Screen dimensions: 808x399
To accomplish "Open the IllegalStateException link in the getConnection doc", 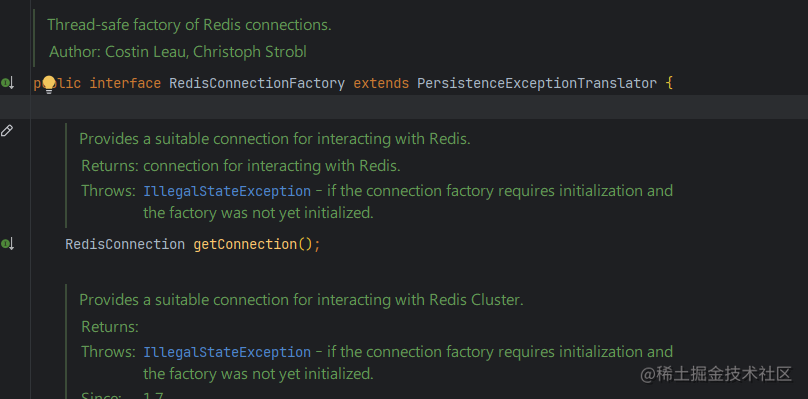I will point(227,191).
